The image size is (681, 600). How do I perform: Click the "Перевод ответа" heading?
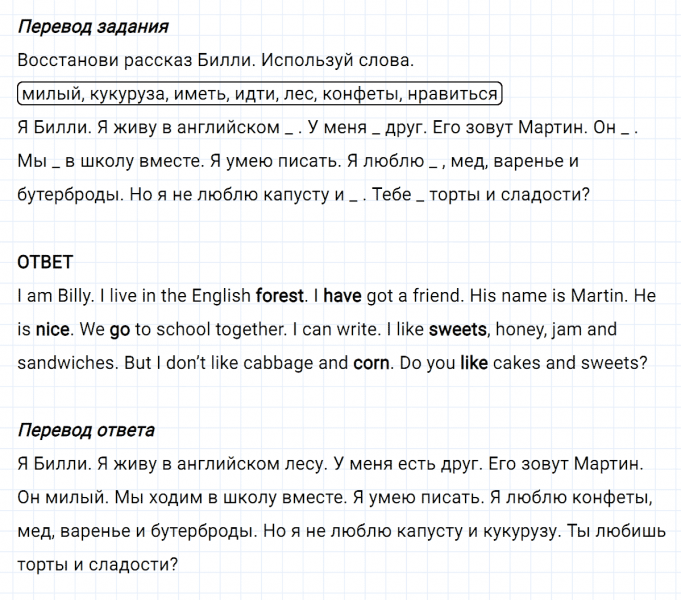[x=86, y=431]
